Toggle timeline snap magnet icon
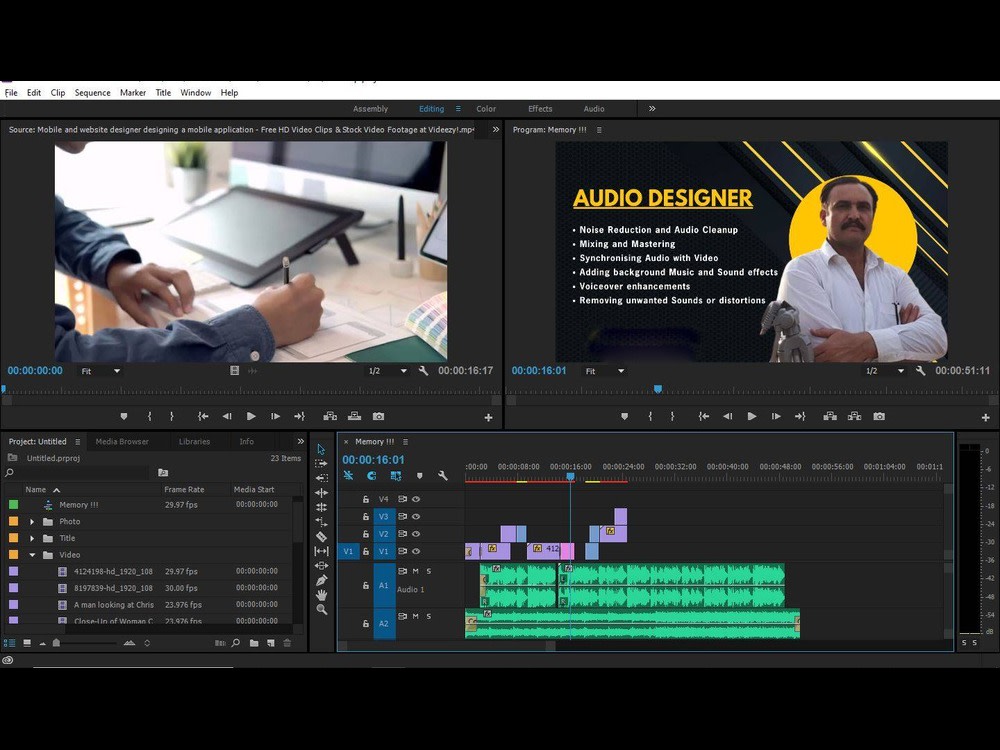The image size is (1000, 750). [x=372, y=476]
